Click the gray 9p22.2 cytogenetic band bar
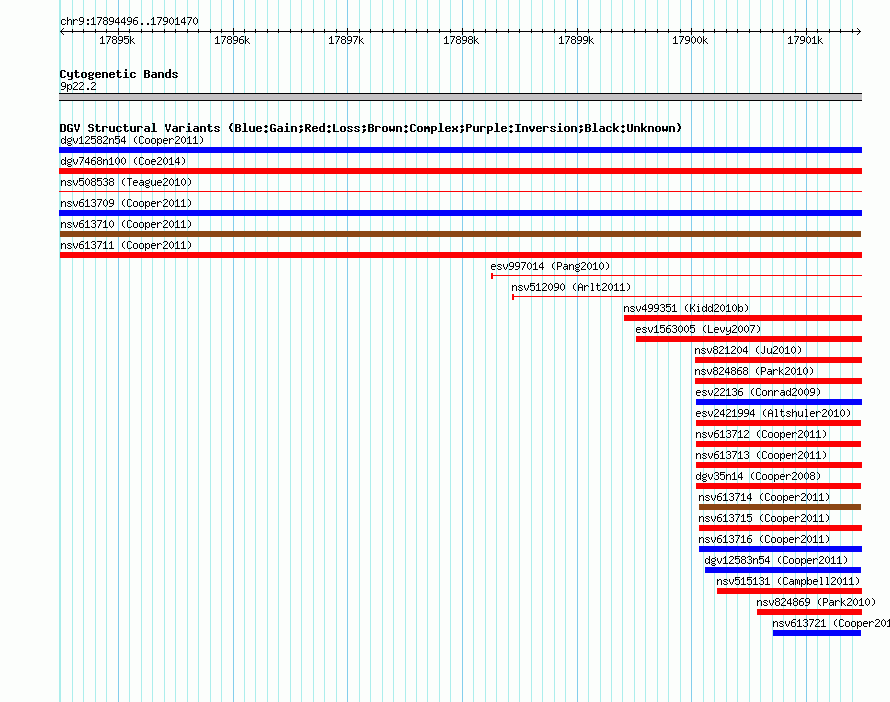This screenshot has width=890, height=702. pos(460,97)
